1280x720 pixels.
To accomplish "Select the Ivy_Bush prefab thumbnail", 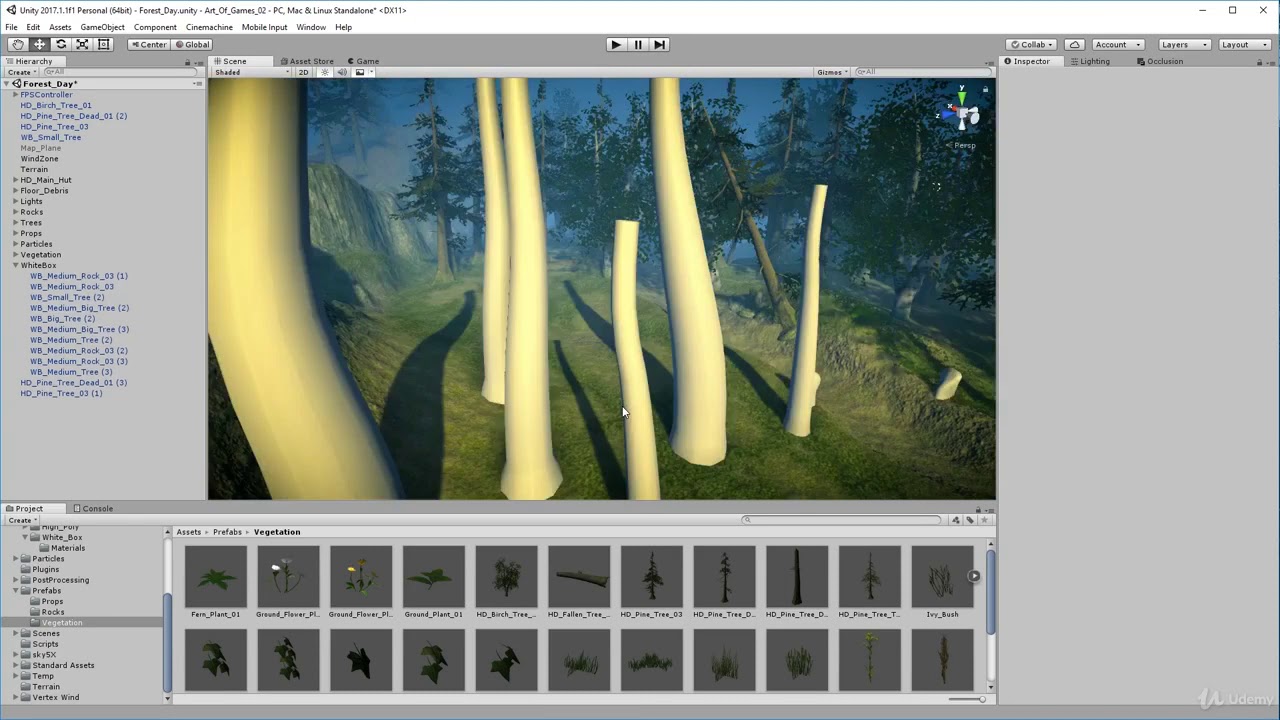I will 942,582.
